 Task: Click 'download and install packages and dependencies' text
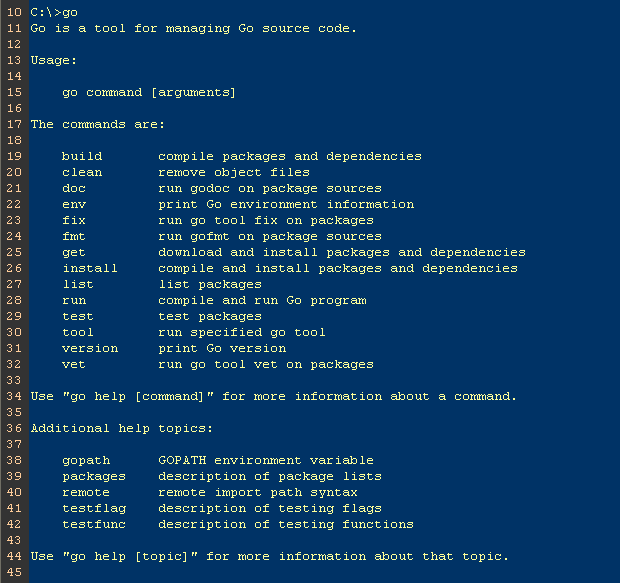(x=342, y=252)
